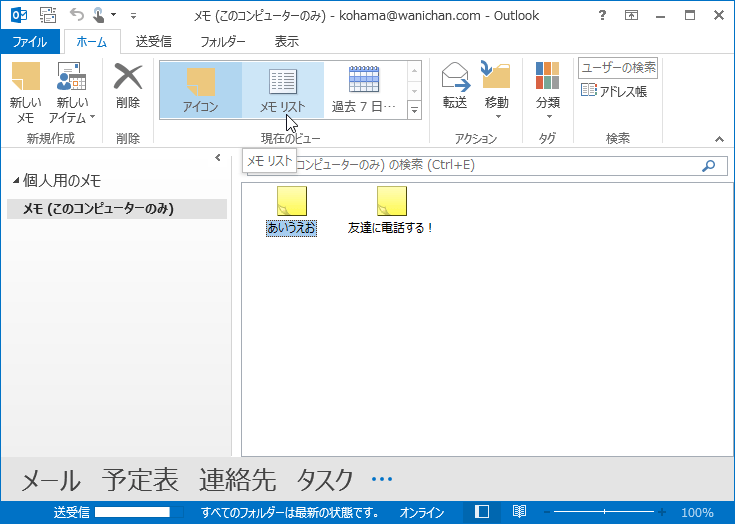
Task: Click the search magnifier icon
Action: click(x=709, y=165)
